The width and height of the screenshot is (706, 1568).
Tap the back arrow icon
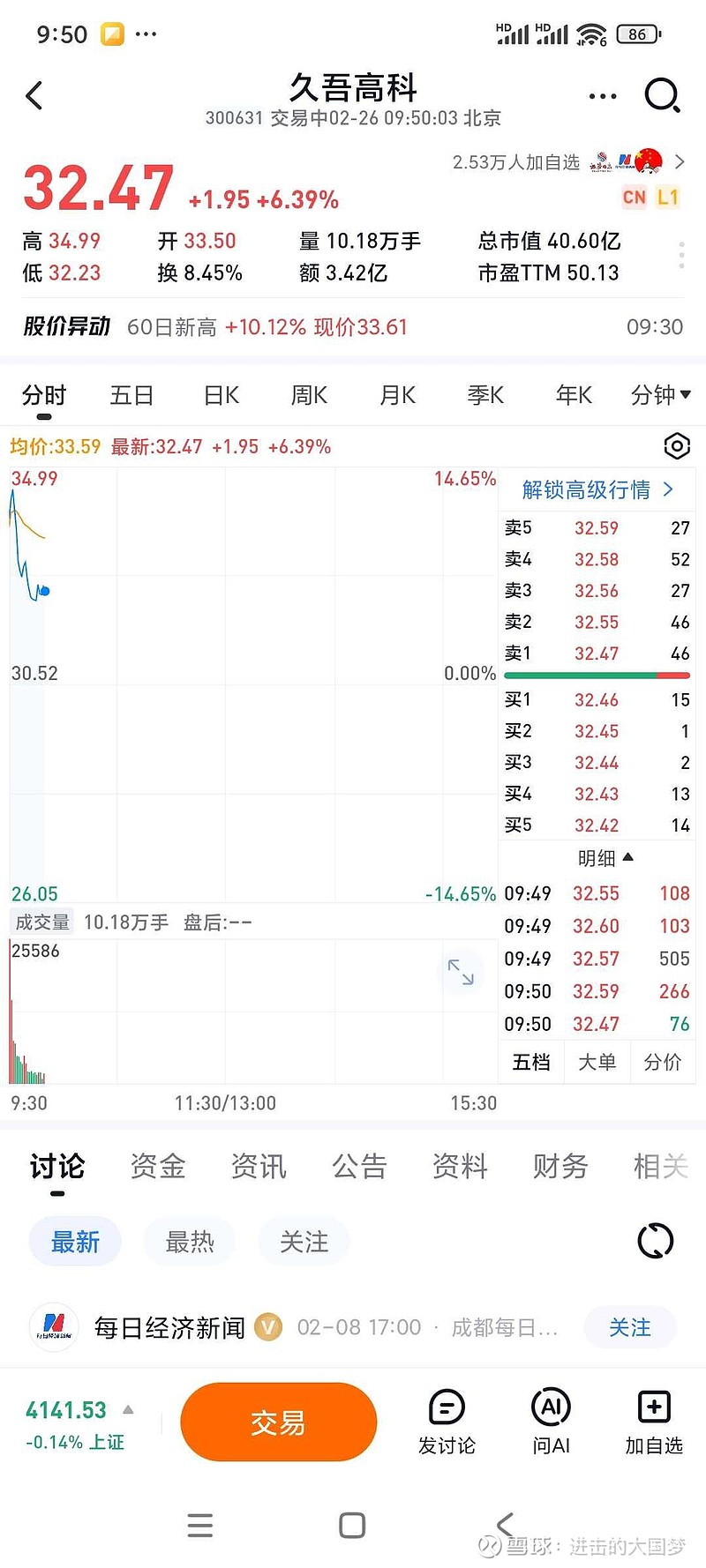point(34,95)
